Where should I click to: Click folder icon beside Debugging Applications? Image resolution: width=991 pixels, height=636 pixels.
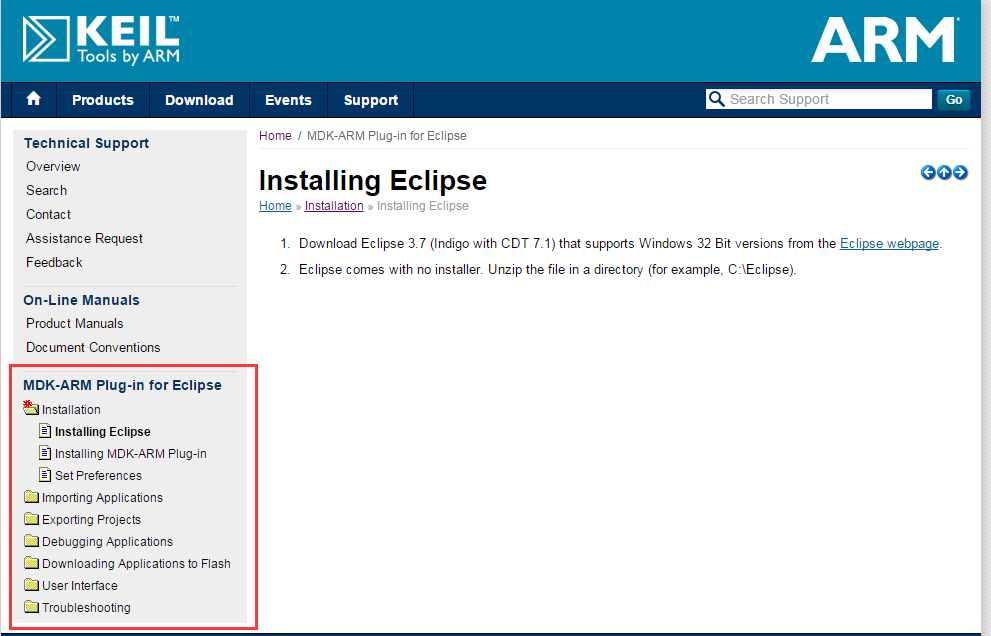point(32,541)
